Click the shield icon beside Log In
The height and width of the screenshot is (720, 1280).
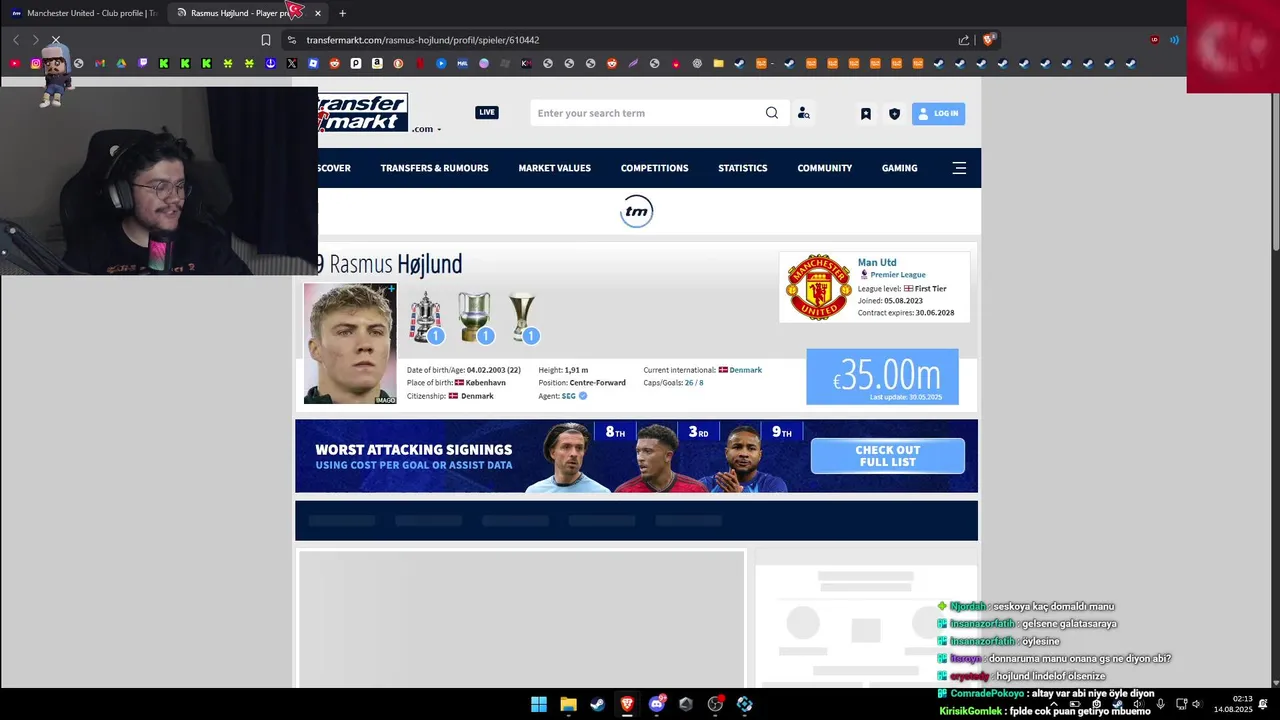[x=894, y=114]
